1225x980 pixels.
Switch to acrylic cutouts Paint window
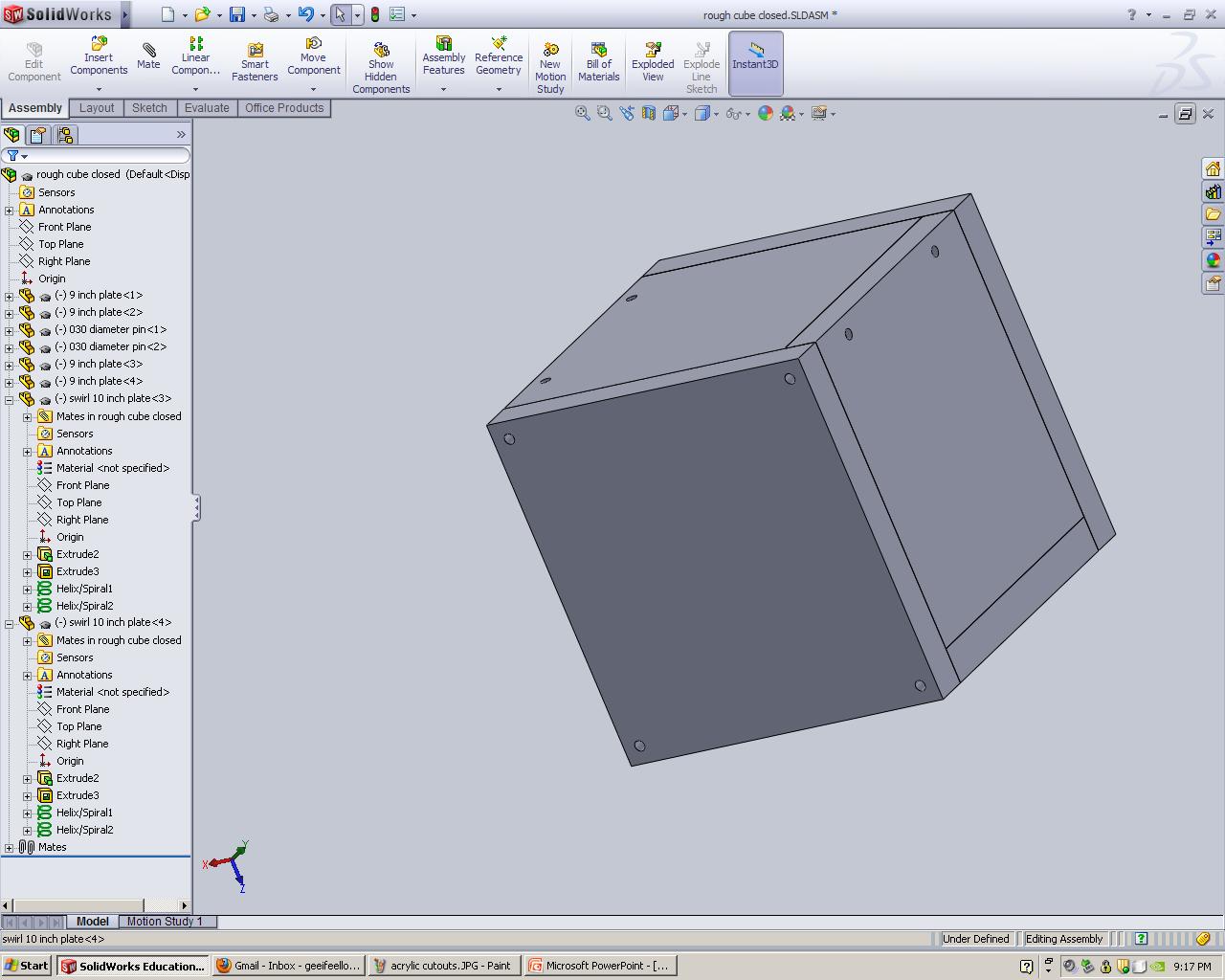pos(444,966)
